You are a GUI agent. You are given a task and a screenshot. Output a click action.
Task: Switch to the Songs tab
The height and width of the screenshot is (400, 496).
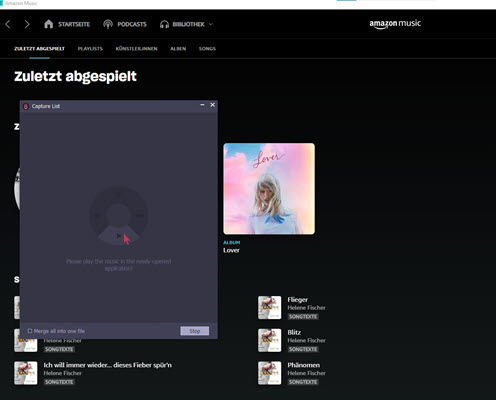click(207, 49)
